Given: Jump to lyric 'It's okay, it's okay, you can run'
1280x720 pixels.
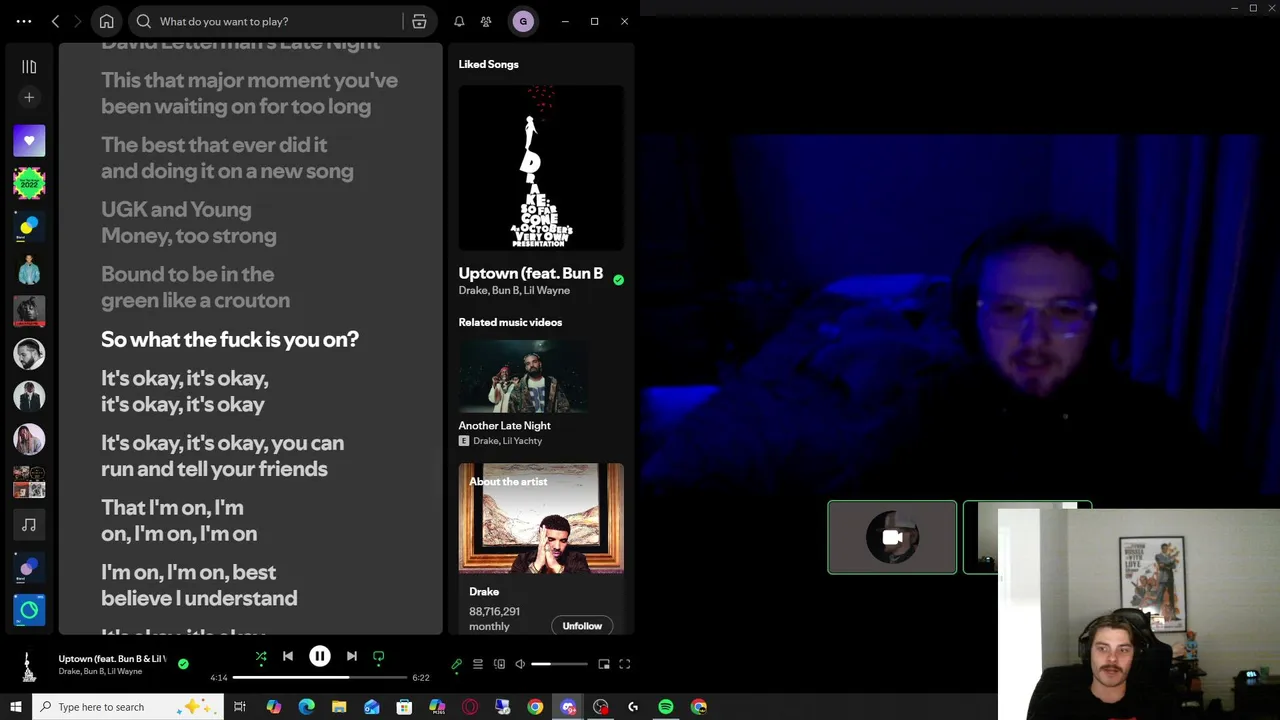Looking at the screenshot, I should (223, 455).
